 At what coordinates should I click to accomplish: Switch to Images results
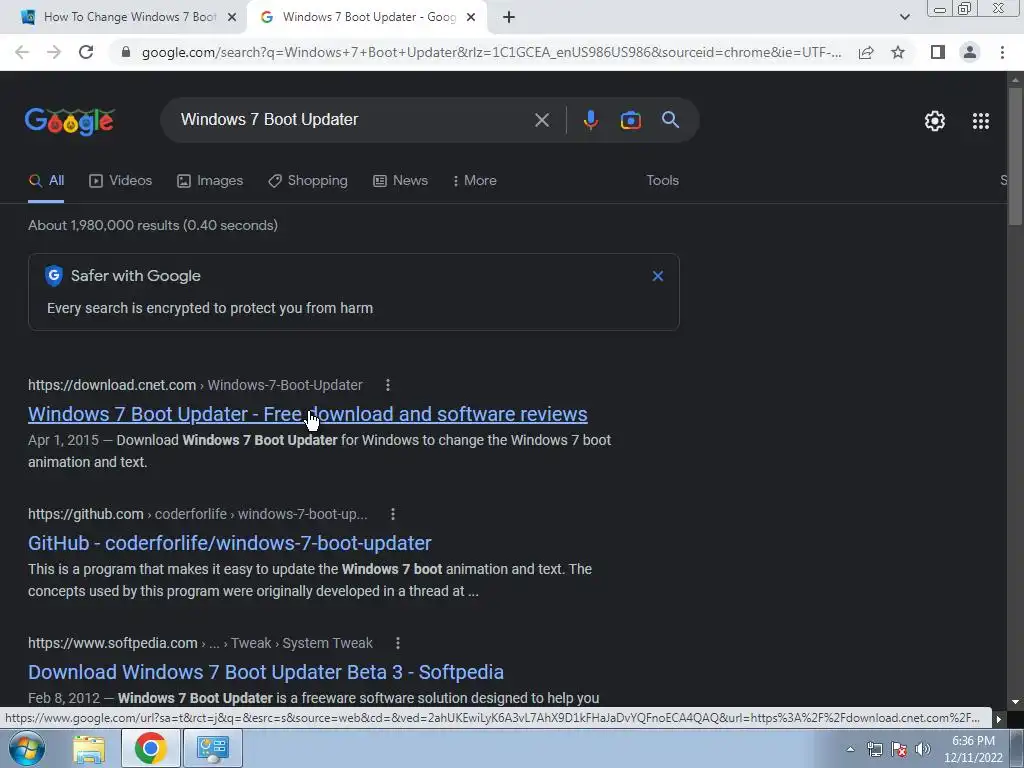click(x=210, y=181)
